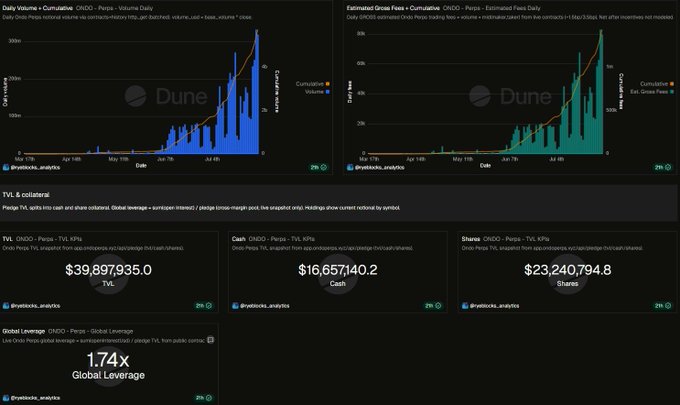Select the $39,897,935.0 TVL value
Image resolution: width=680 pixels, height=405 pixels.
(108, 270)
